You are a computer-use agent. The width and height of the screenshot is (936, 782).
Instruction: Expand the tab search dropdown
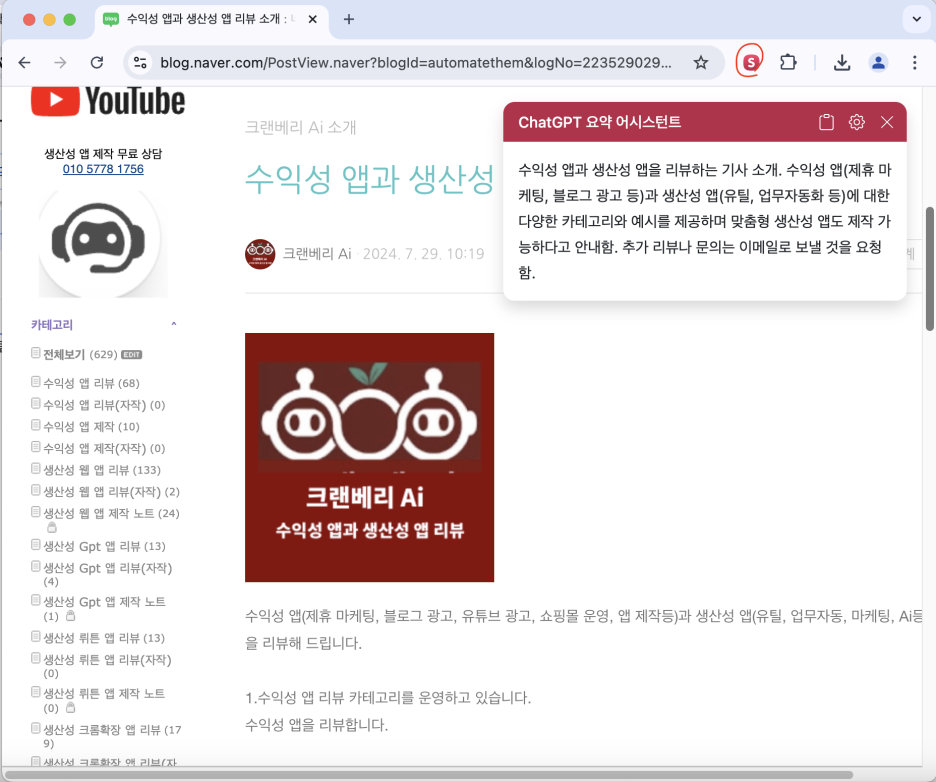pos(916,20)
